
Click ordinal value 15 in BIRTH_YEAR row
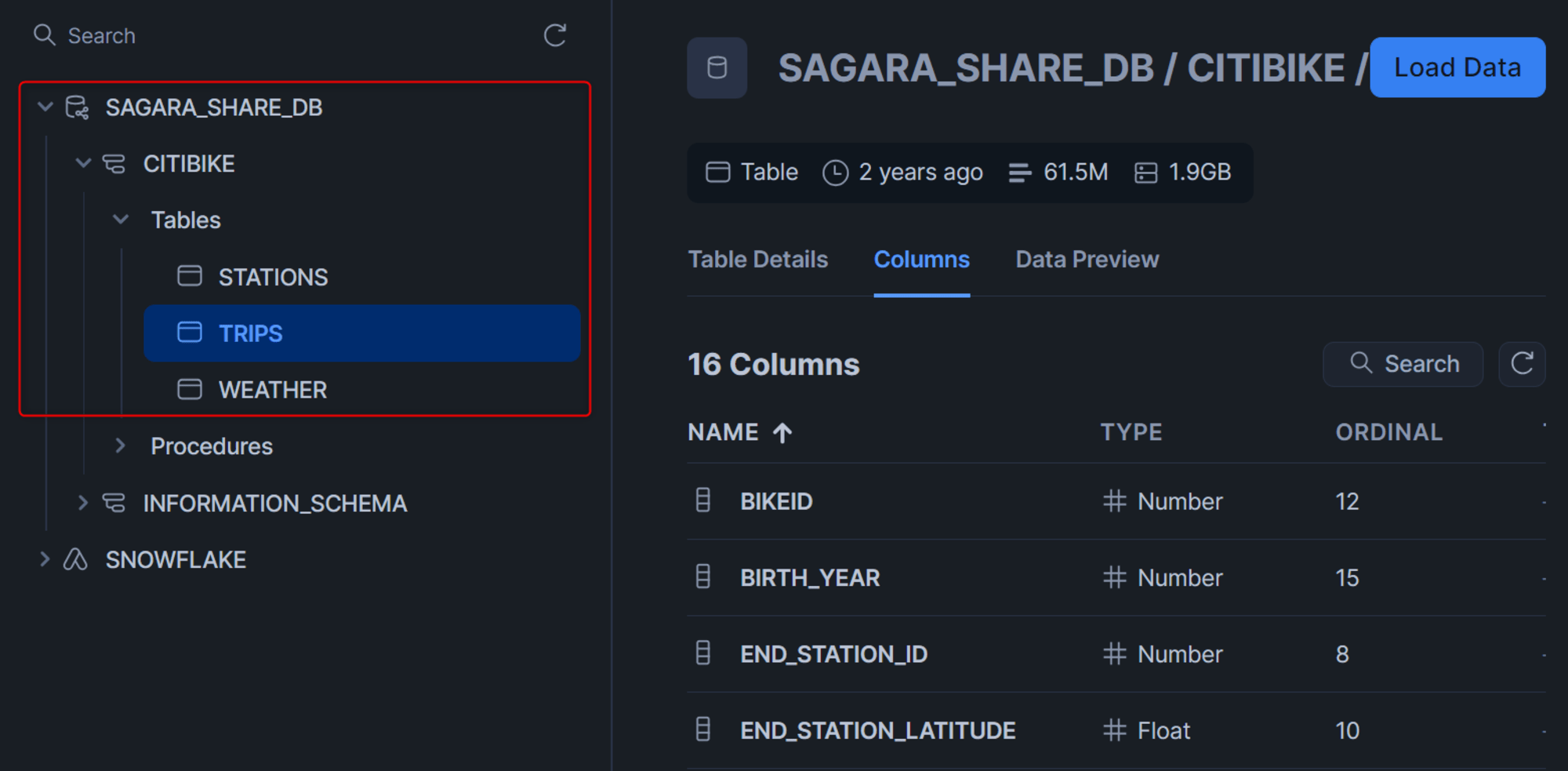click(x=1347, y=578)
